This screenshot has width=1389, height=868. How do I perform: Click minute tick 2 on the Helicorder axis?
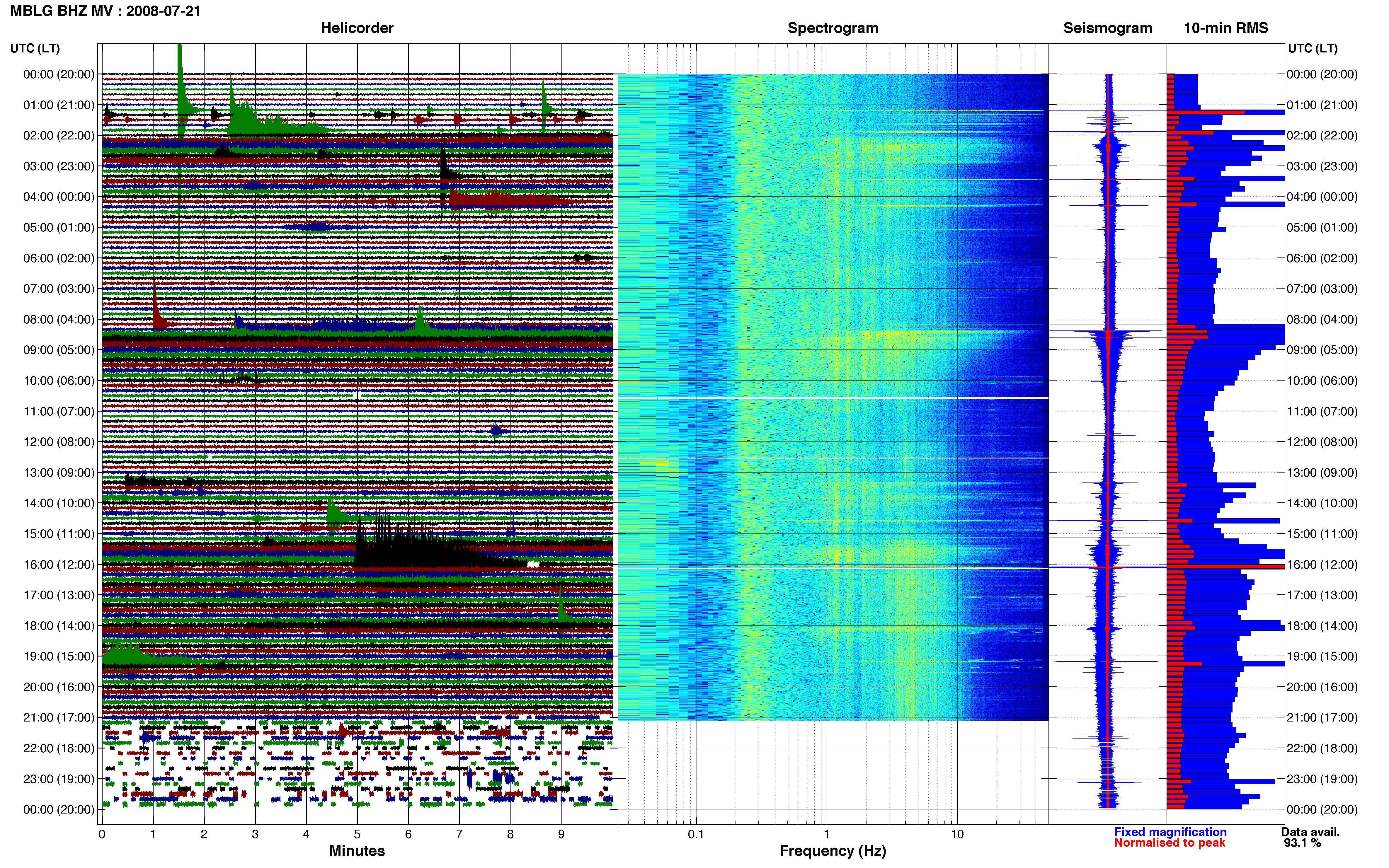click(x=204, y=834)
